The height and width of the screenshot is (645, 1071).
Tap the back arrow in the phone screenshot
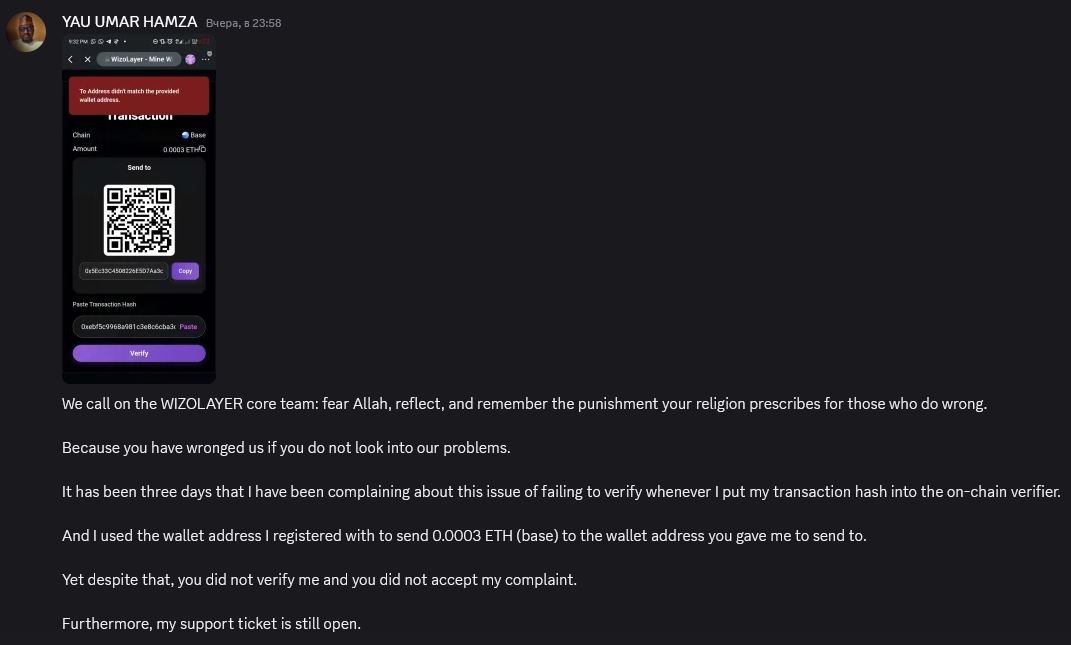click(71, 60)
